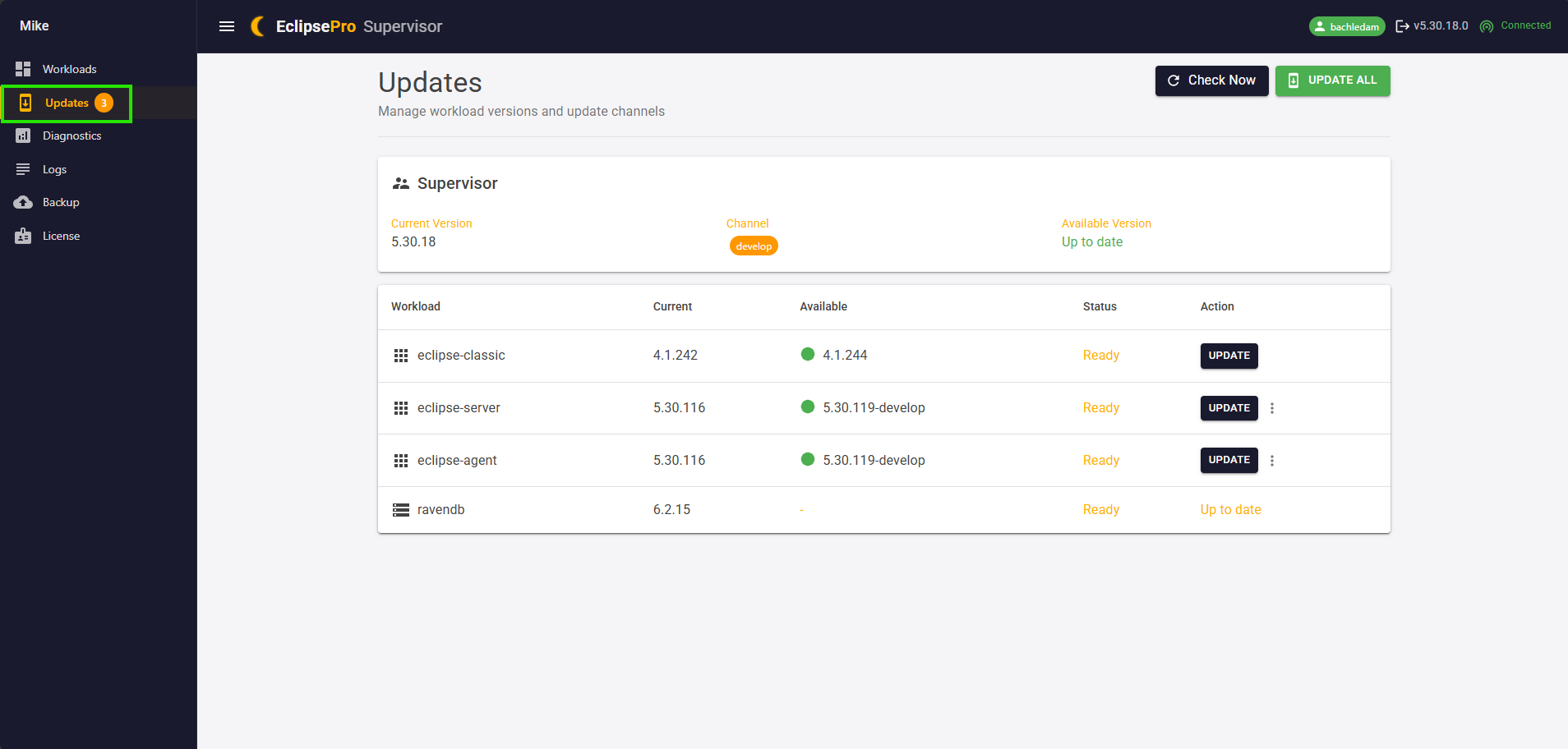Screen dimensions: 1568x749
Task: Click the Check Now button
Action: pyautogui.click(x=1211, y=80)
